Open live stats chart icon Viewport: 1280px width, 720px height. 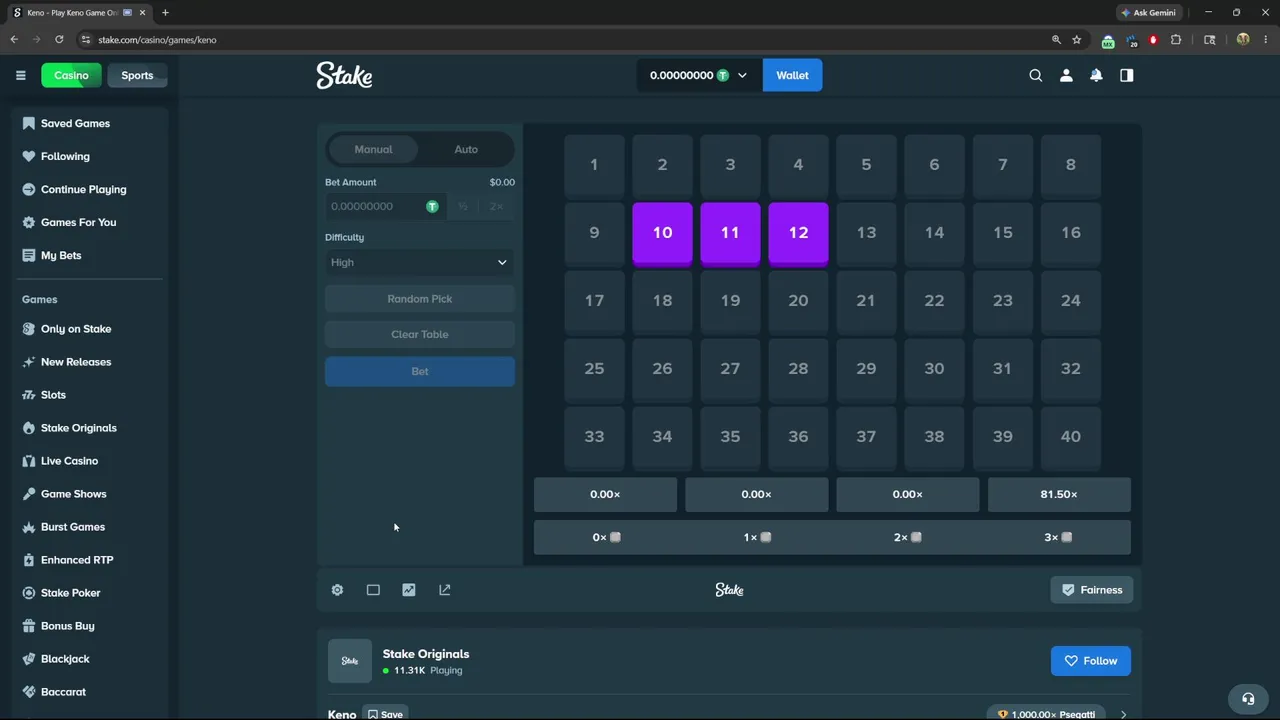409,590
